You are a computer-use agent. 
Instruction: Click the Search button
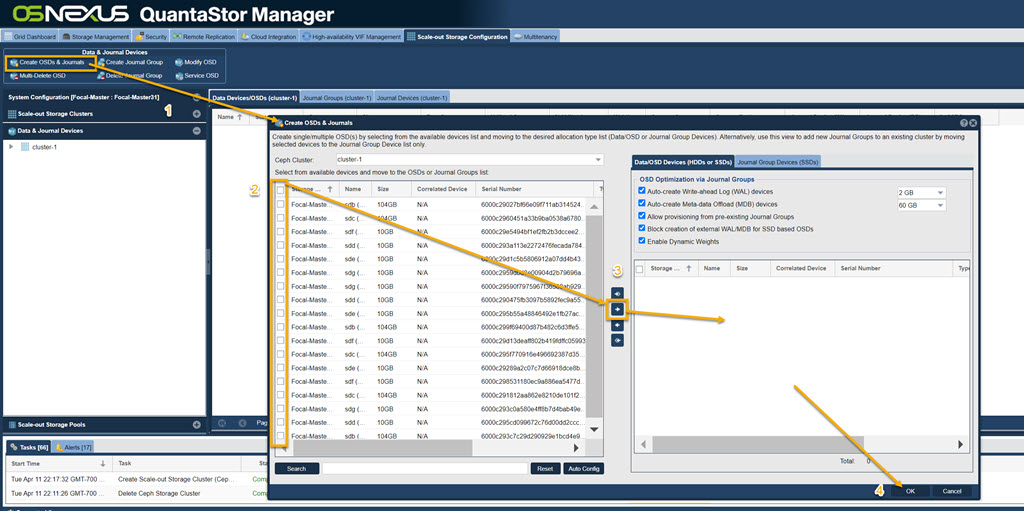(296, 469)
